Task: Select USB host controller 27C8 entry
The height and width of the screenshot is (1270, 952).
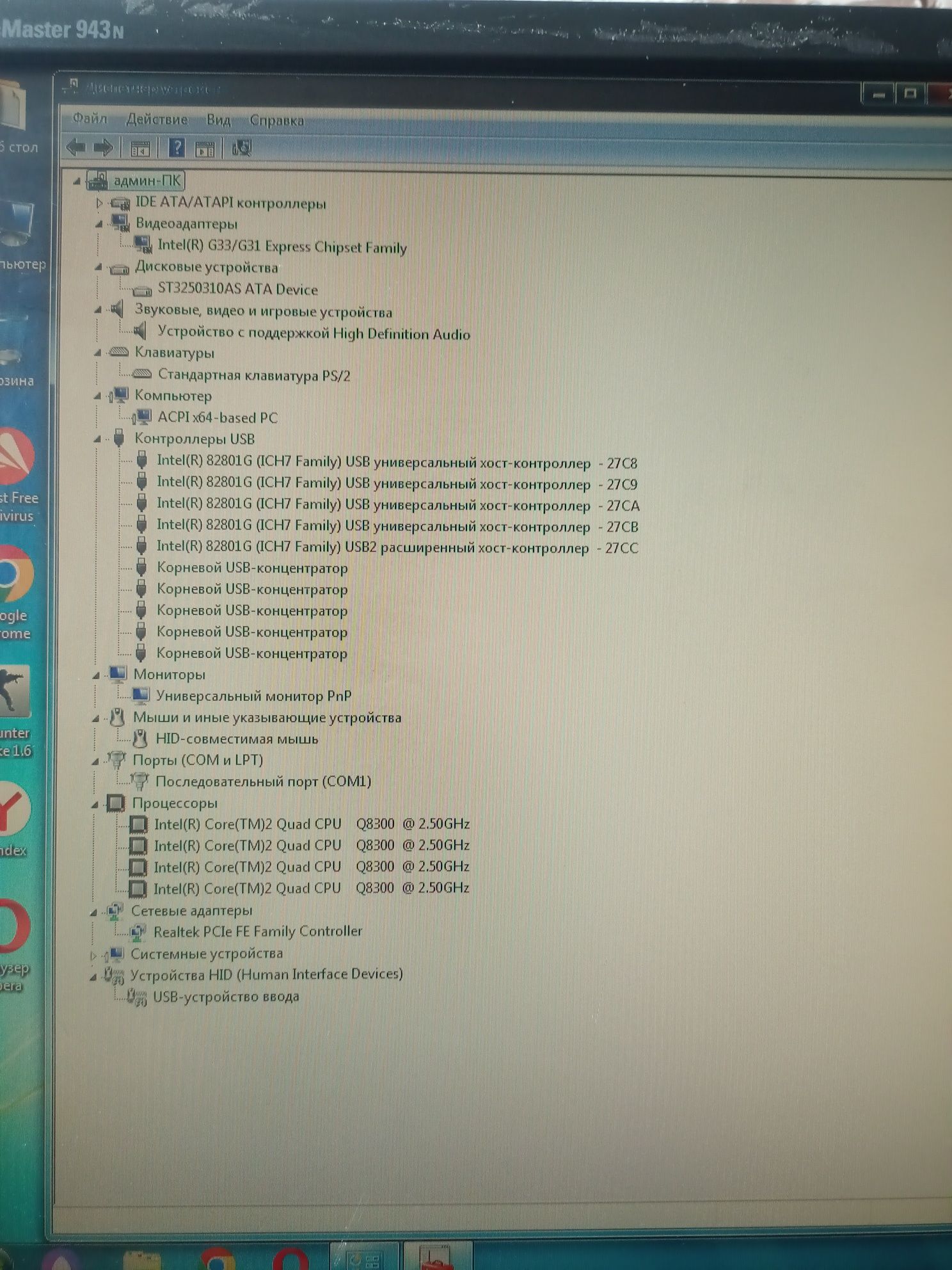Action: click(x=397, y=462)
